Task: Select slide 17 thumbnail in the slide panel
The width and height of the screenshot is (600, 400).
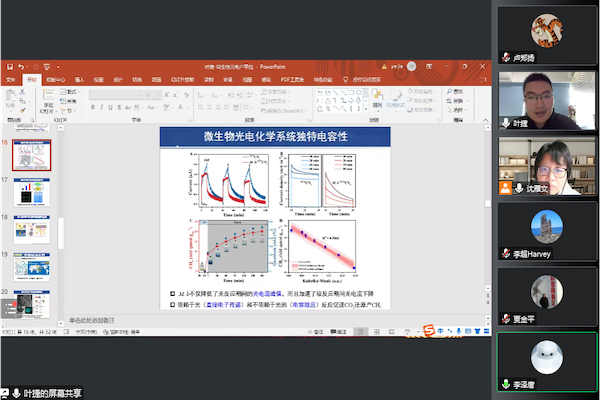Action: click(x=31, y=192)
